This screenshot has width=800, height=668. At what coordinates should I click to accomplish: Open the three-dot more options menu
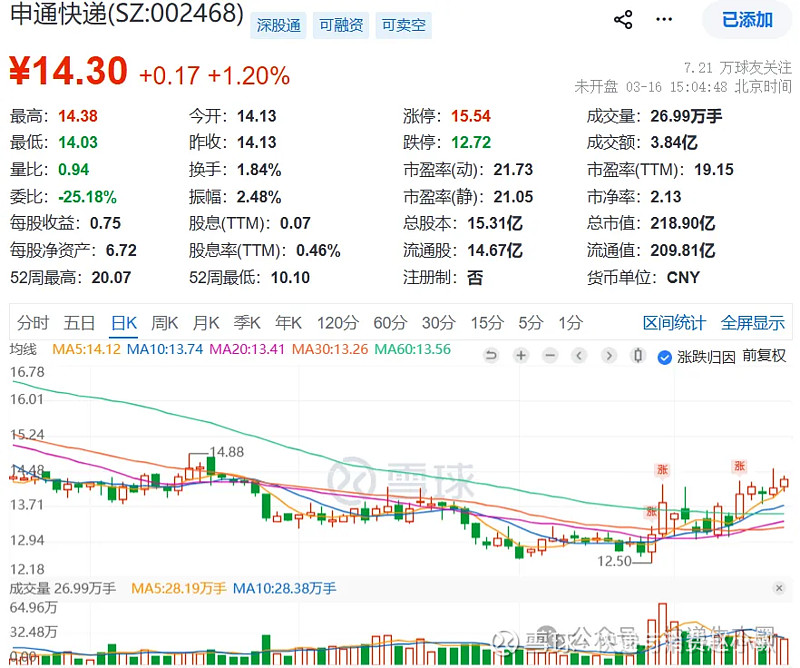(x=664, y=19)
